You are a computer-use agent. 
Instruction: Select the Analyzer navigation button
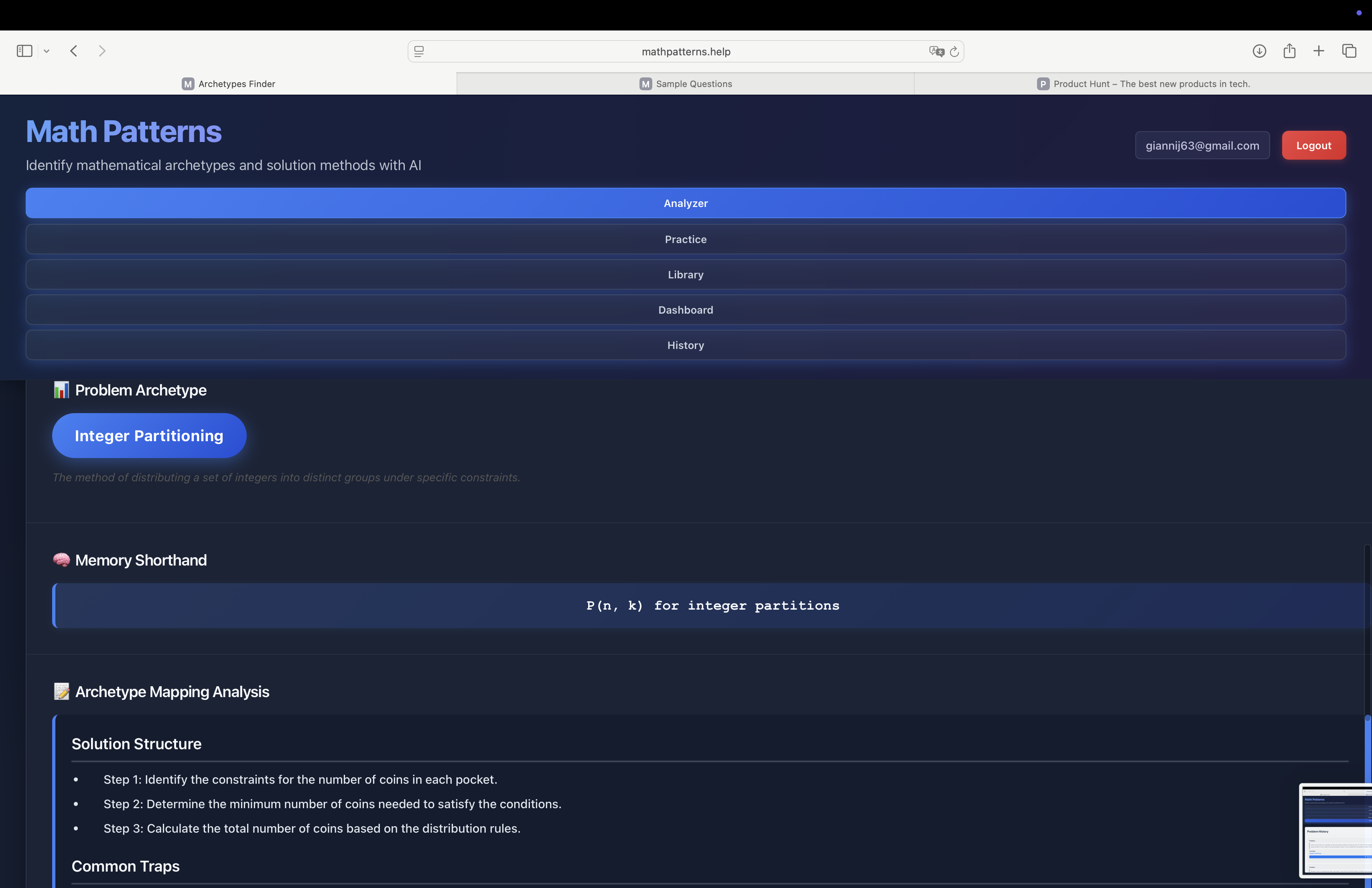tap(686, 203)
